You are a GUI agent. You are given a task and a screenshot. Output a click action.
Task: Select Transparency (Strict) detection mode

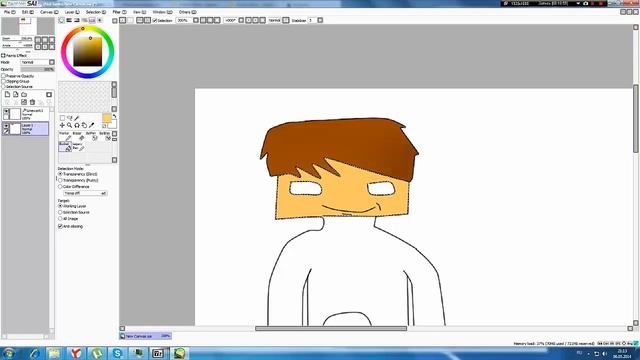tap(60, 174)
